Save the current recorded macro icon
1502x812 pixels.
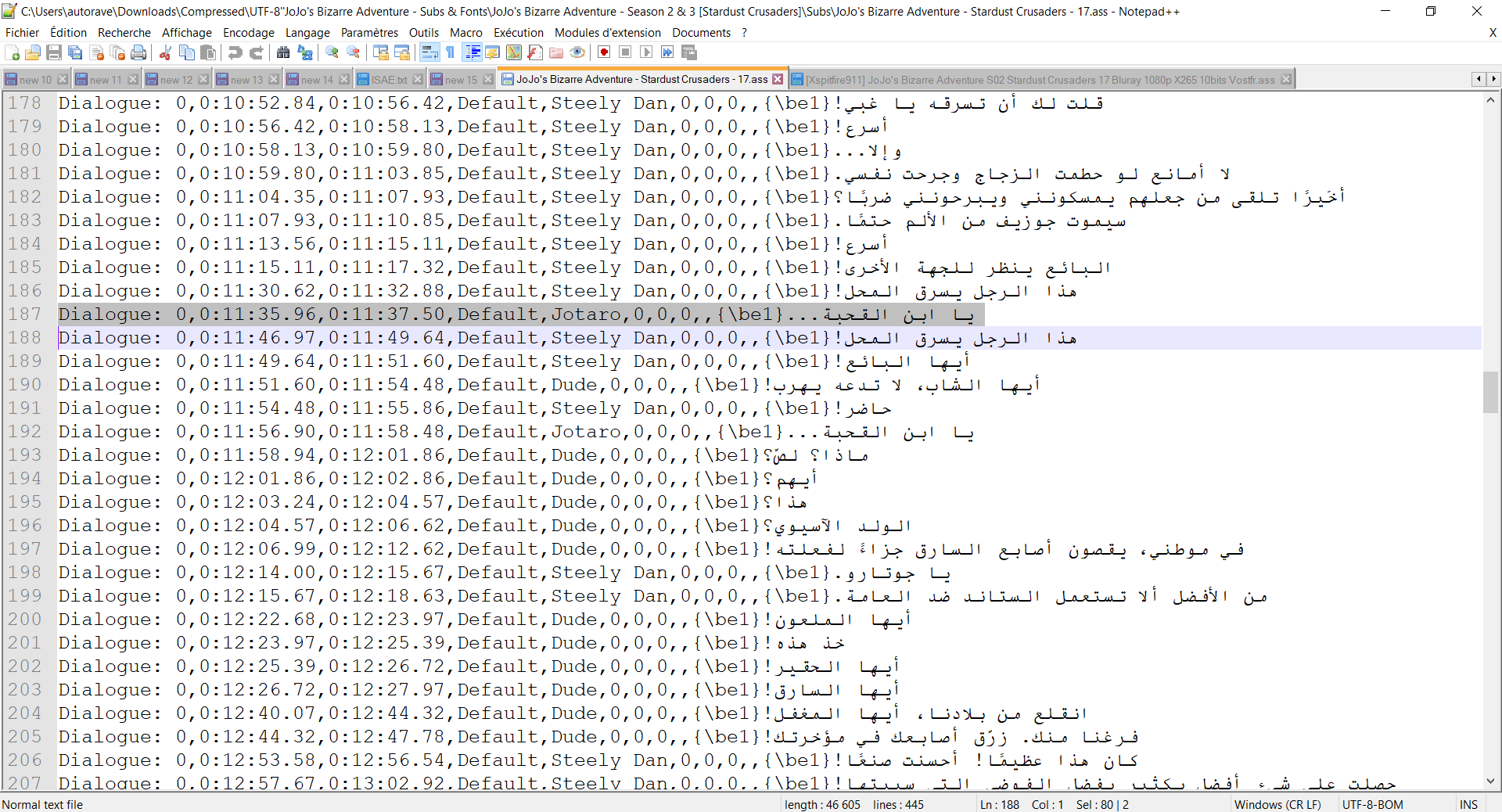click(689, 52)
